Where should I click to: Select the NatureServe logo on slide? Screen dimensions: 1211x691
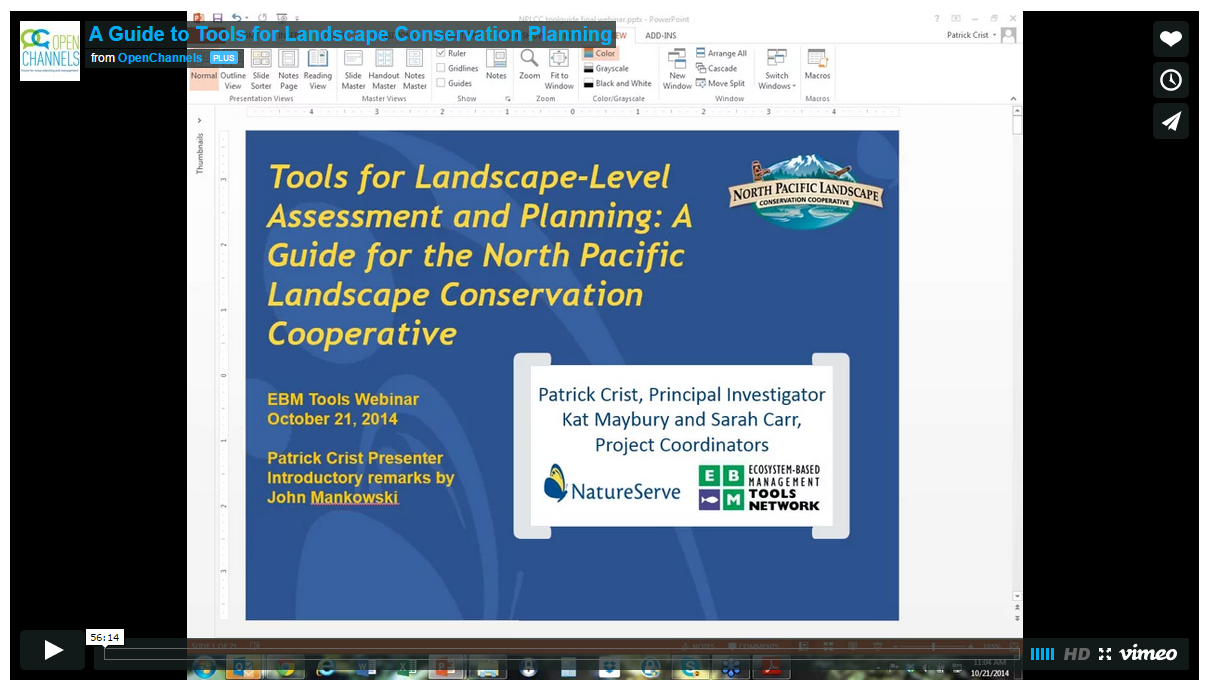(612, 484)
